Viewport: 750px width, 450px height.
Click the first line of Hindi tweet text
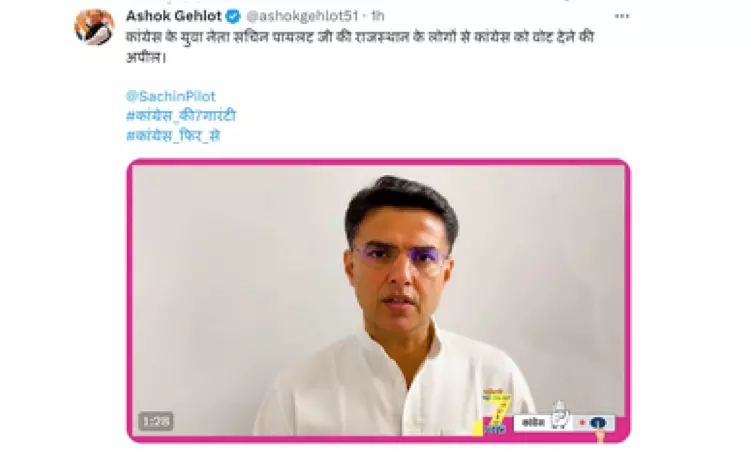(x=360, y=37)
